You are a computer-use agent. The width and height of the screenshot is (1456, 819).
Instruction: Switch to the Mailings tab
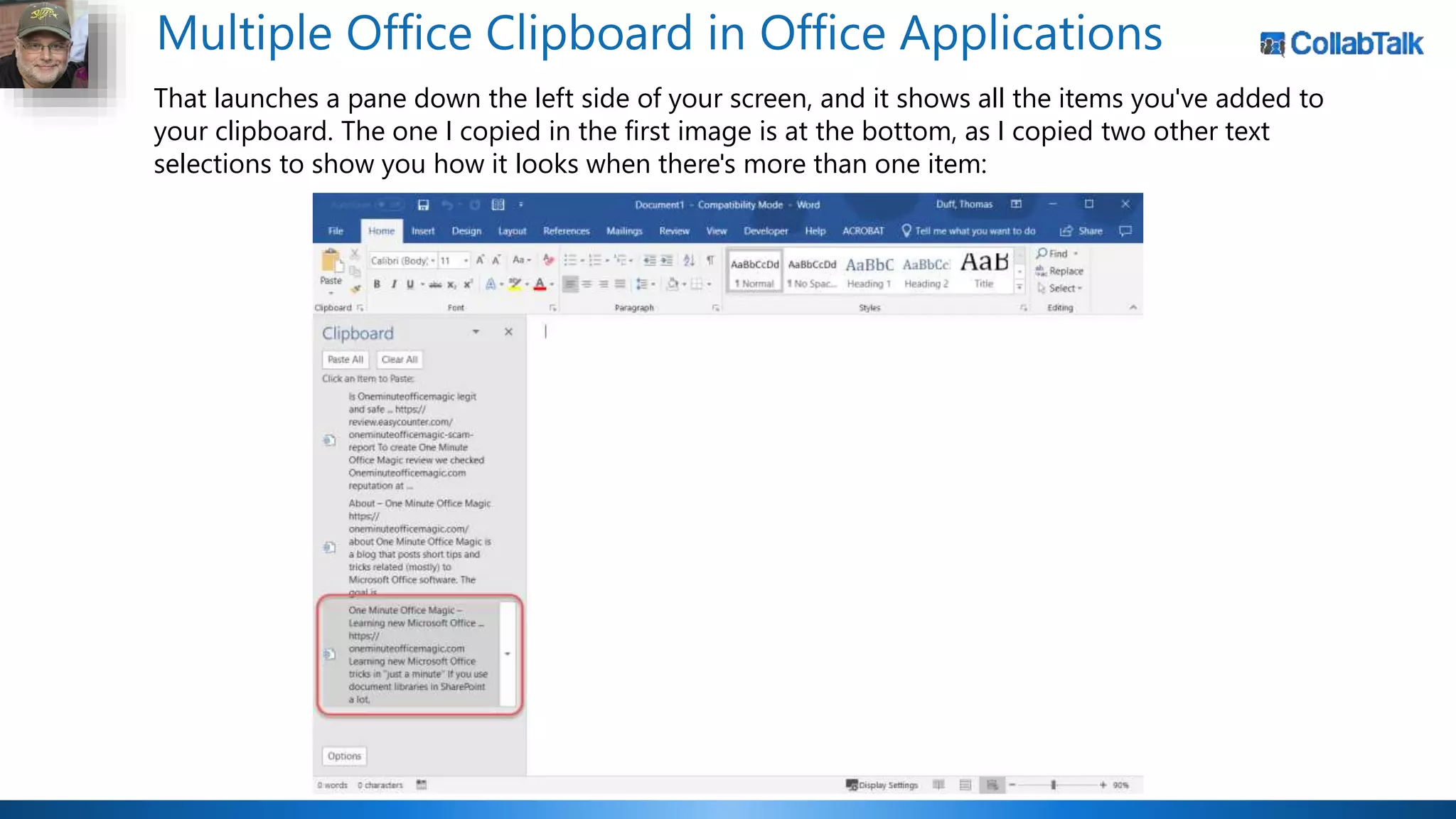pos(624,231)
